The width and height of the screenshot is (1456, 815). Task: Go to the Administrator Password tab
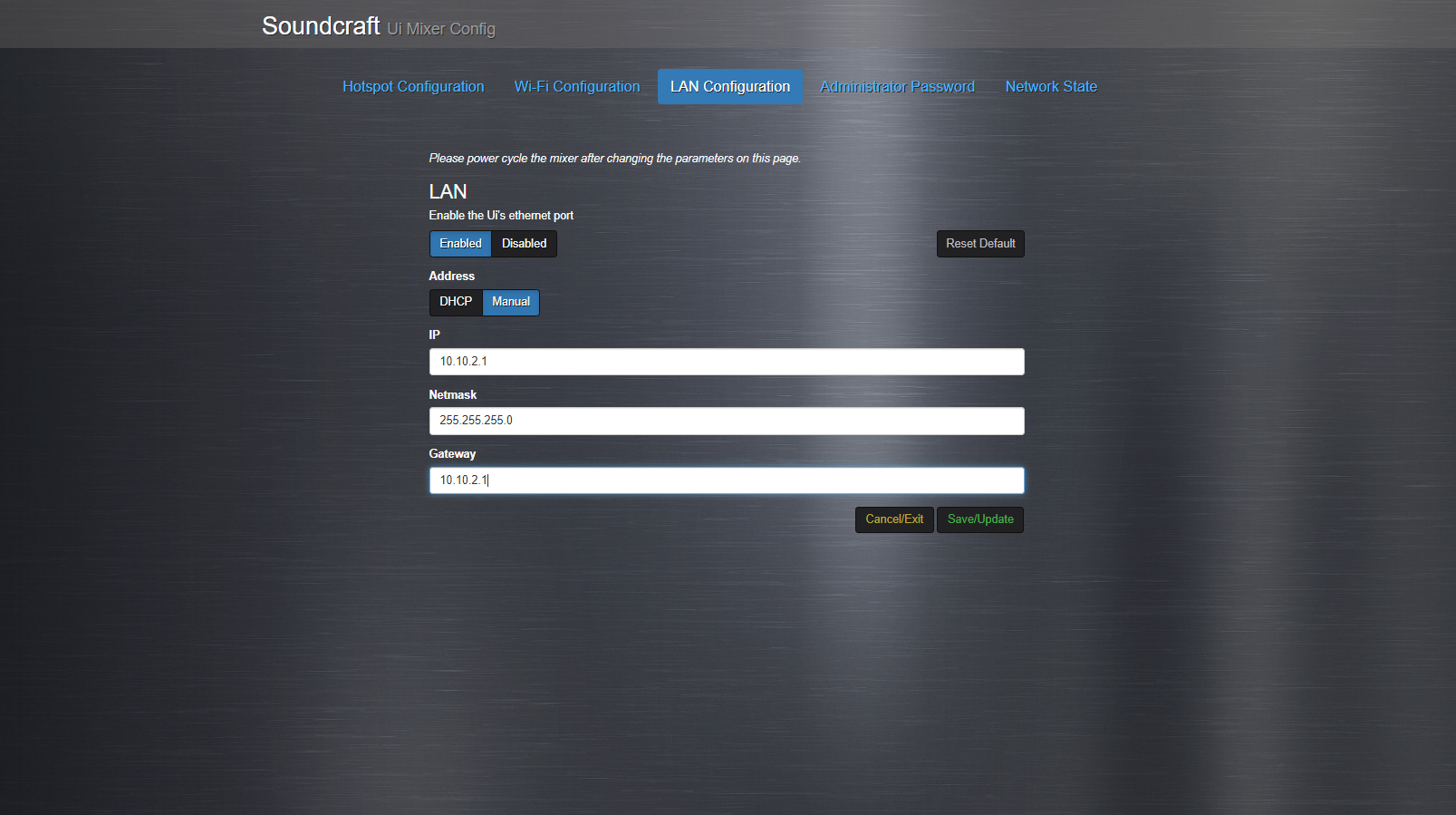click(897, 87)
